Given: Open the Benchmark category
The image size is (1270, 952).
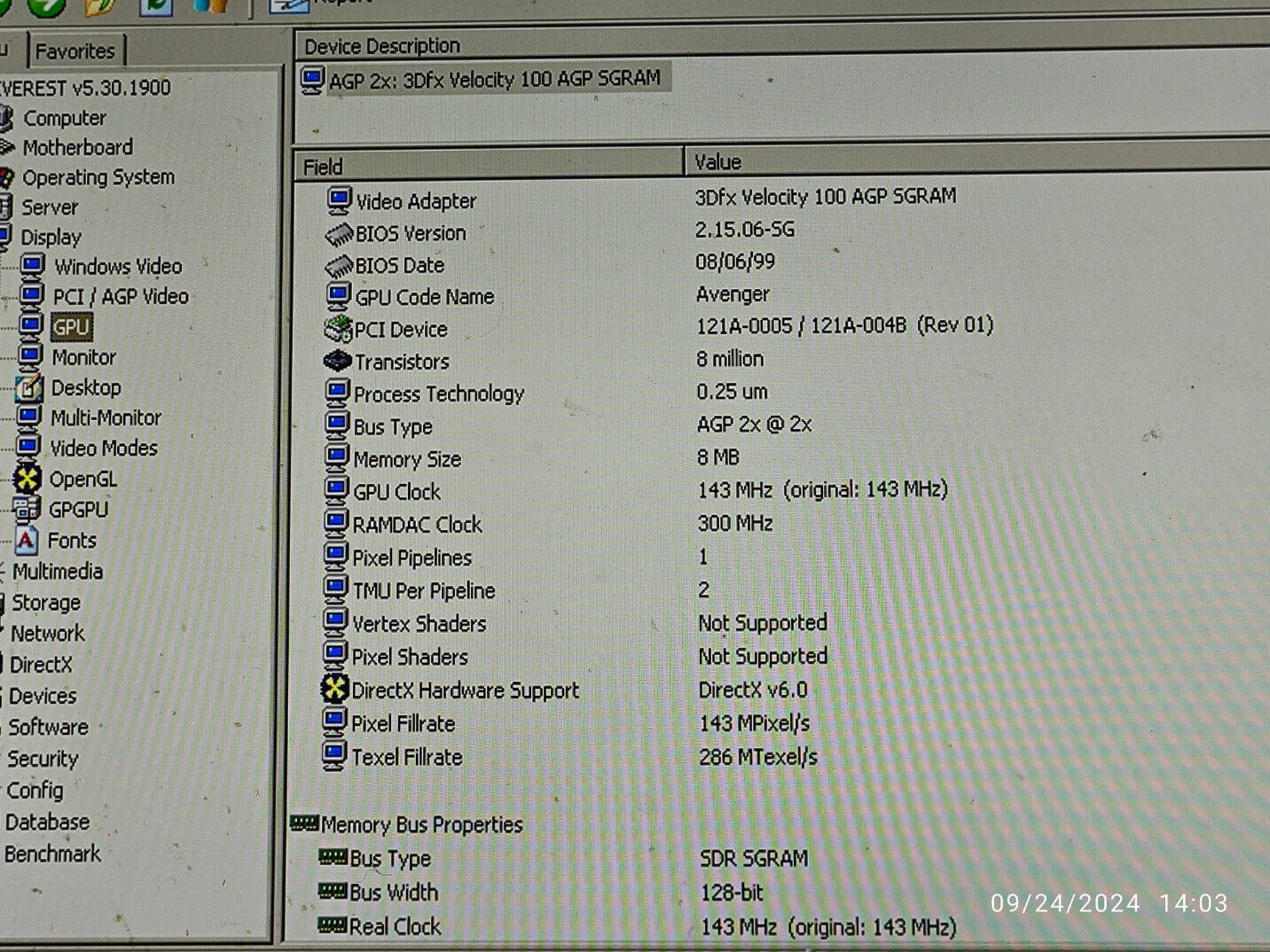Looking at the screenshot, I should (x=52, y=854).
